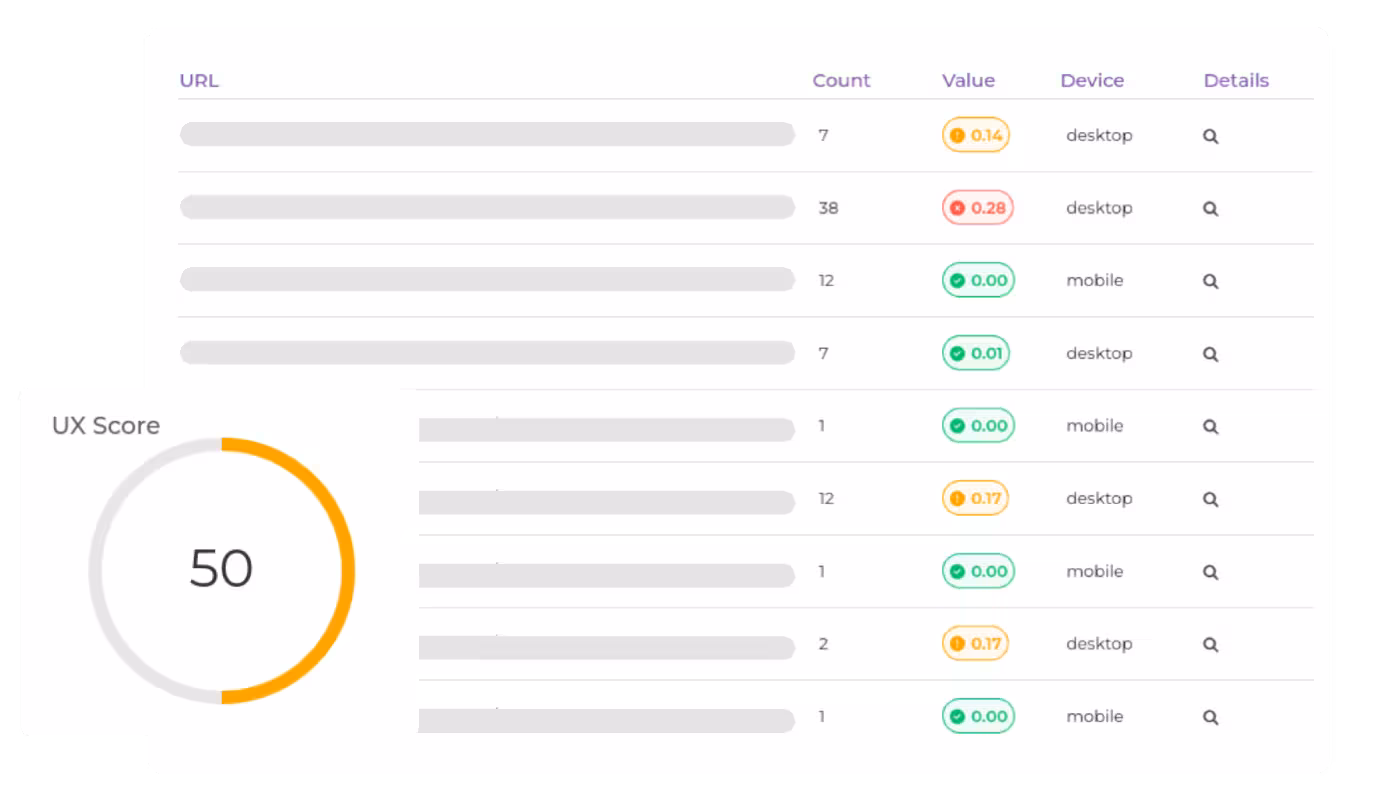Click the UX Score number 50
This screenshot has width=1400, height=800.
pos(221,569)
